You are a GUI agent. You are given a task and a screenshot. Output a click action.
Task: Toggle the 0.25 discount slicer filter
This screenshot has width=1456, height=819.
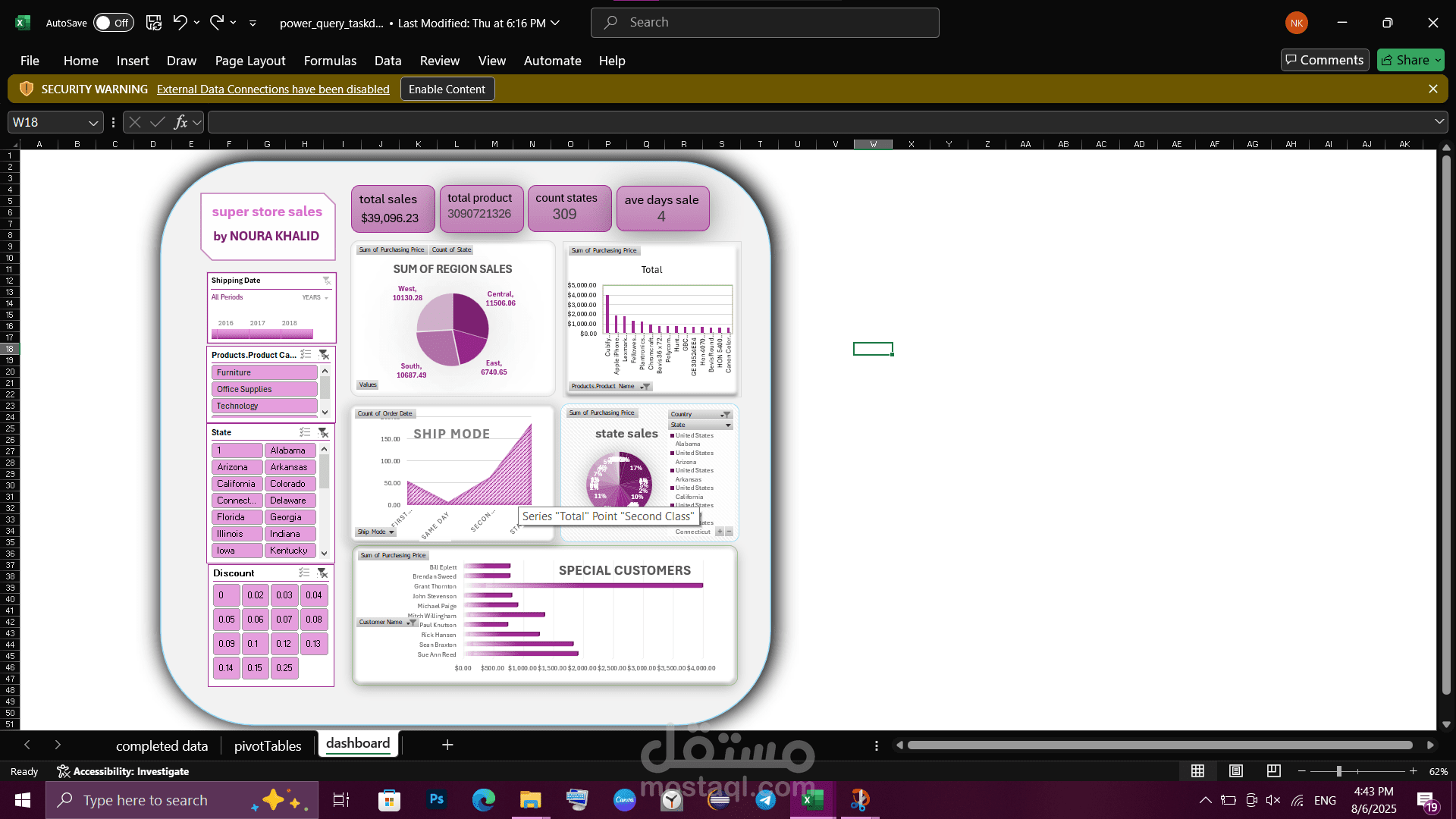[x=284, y=668]
